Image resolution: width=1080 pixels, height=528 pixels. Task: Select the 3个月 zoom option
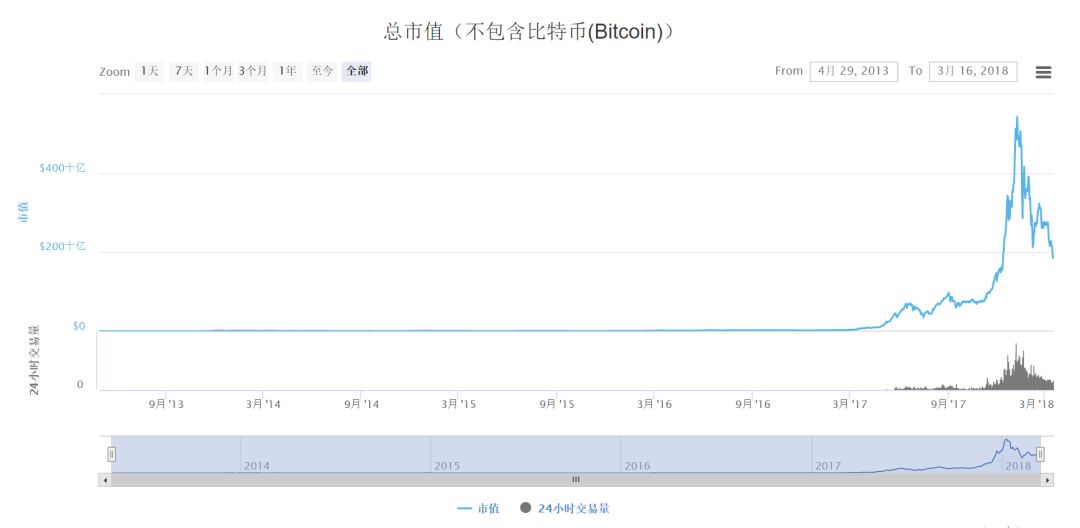[x=253, y=71]
